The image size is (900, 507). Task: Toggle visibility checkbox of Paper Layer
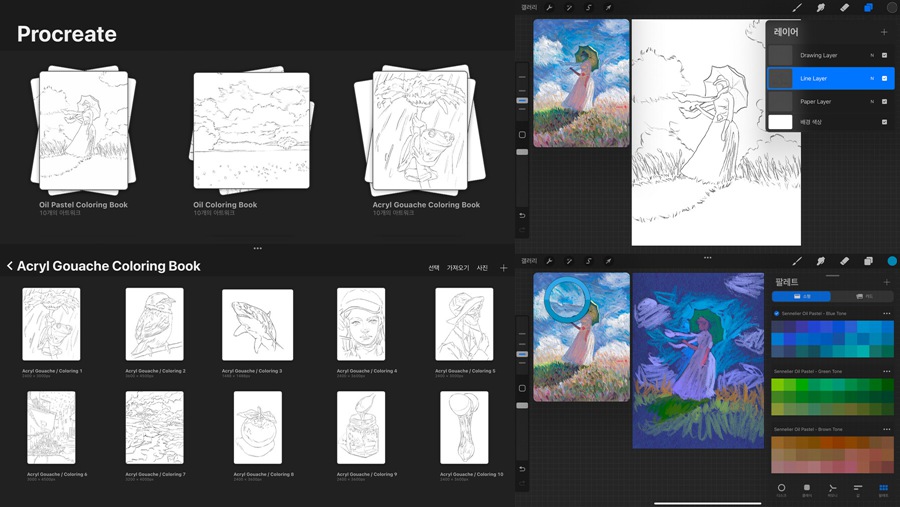[x=884, y=101]
